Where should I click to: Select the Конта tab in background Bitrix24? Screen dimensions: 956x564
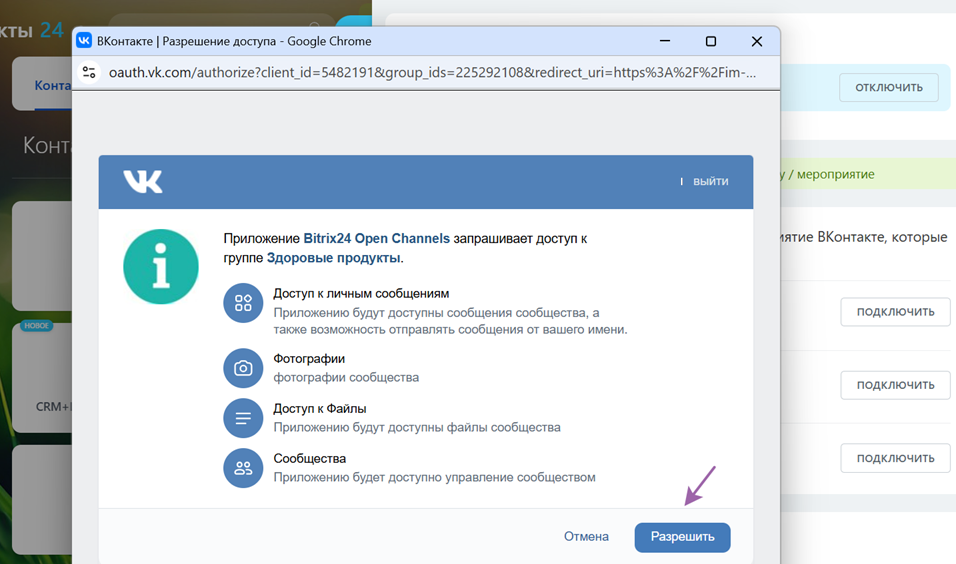click(52, 85)
